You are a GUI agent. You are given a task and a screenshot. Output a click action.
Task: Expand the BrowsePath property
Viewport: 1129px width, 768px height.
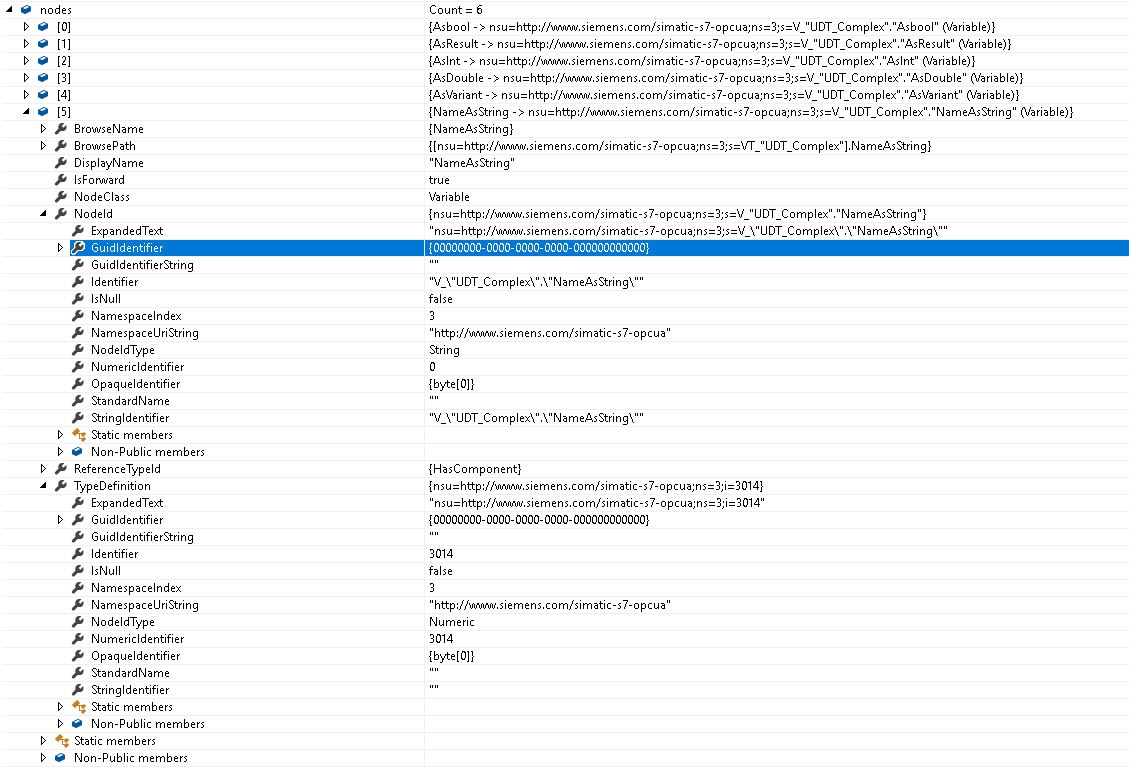(x=43, y=146)
